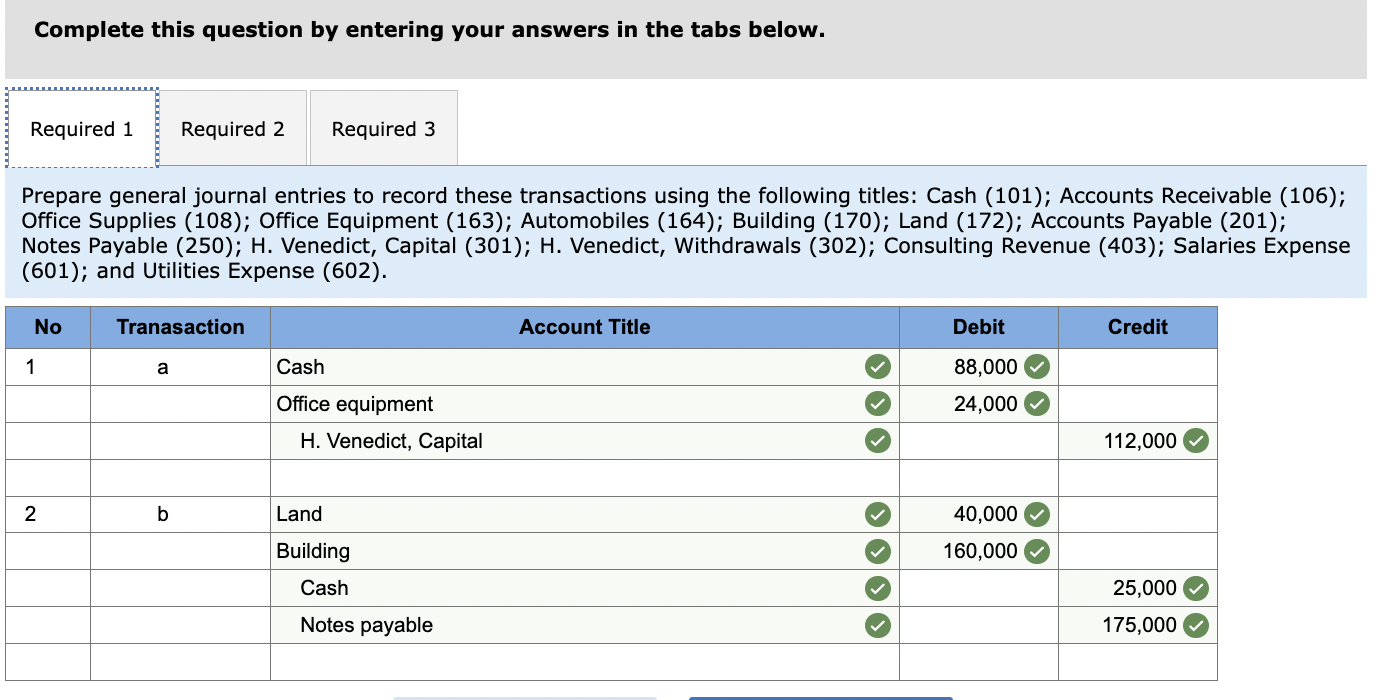This screenshot has height=700, width=1374.
Task: Click the checkmark next to Notes payable 175,000 credit
Action: coord(1196,625)
